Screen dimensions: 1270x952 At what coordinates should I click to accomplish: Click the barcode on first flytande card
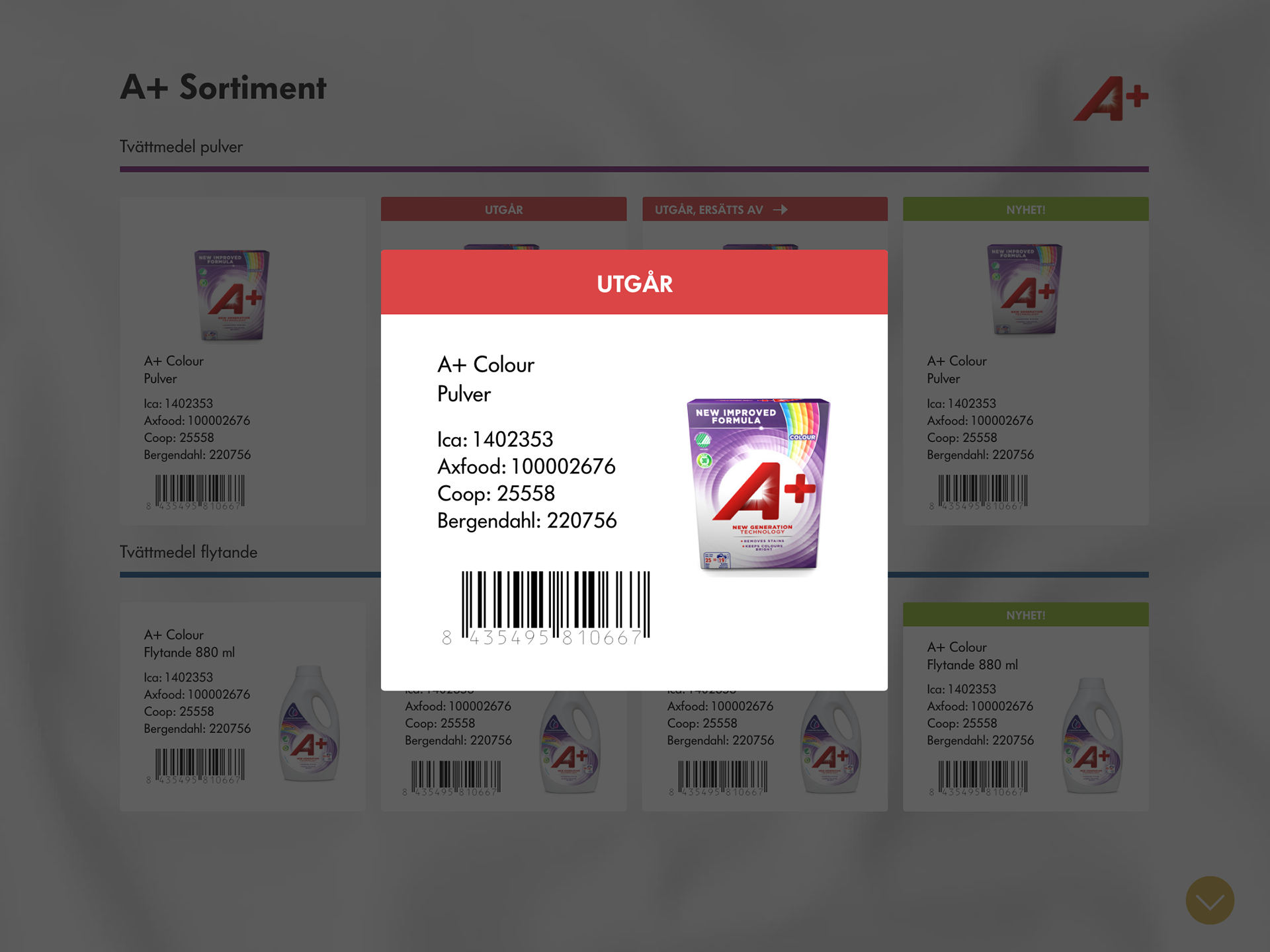click(196, 766)
